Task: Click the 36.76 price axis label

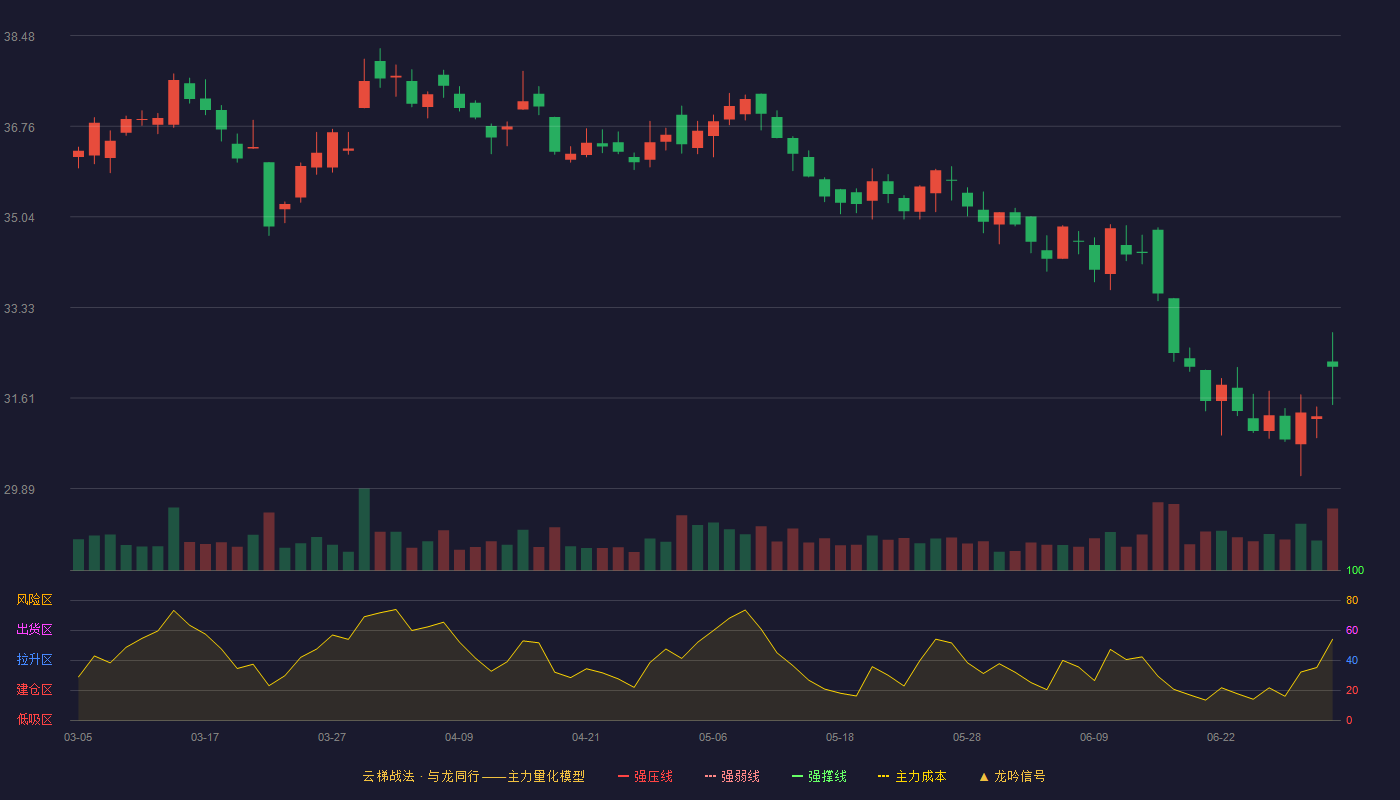Action: pyautogui.click(x=19, y=127)
